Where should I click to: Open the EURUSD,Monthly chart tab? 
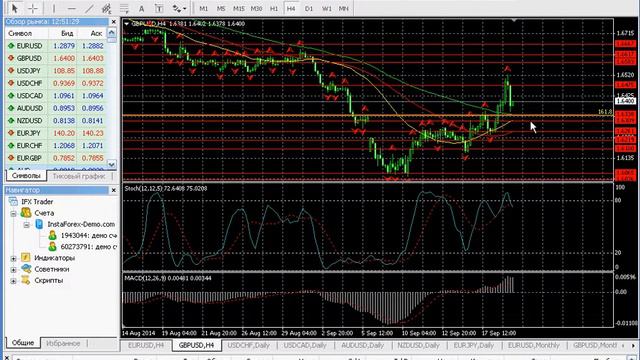(533, 345)
